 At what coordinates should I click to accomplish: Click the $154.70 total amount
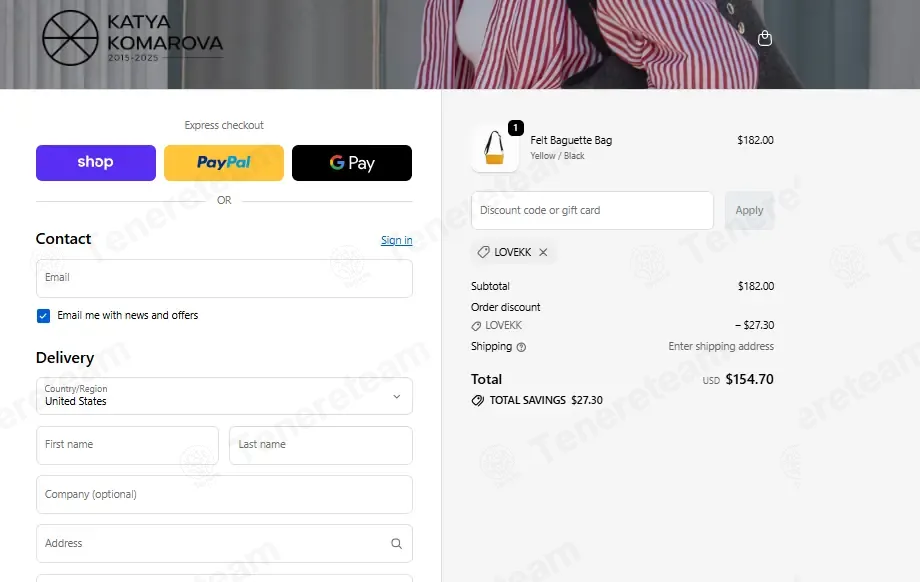point(749,379)
